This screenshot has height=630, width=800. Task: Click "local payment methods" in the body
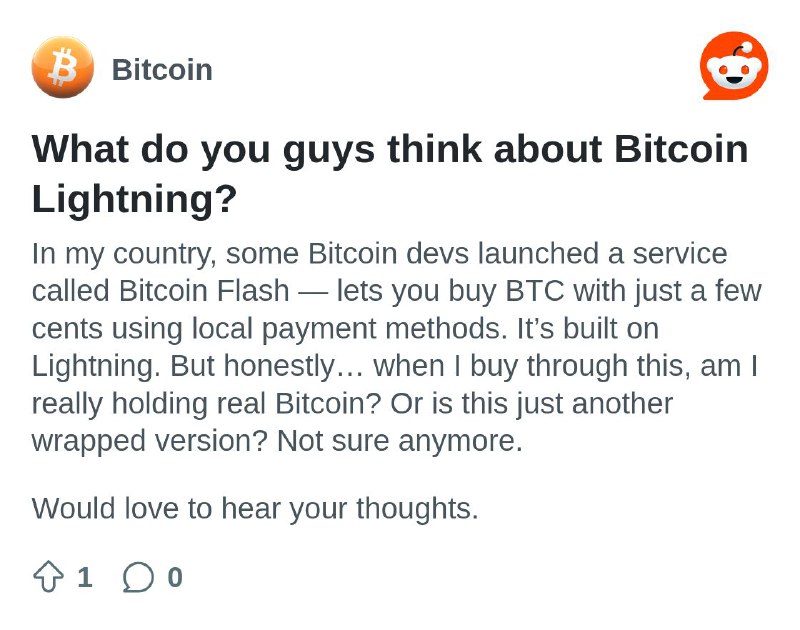coord(349,329)
